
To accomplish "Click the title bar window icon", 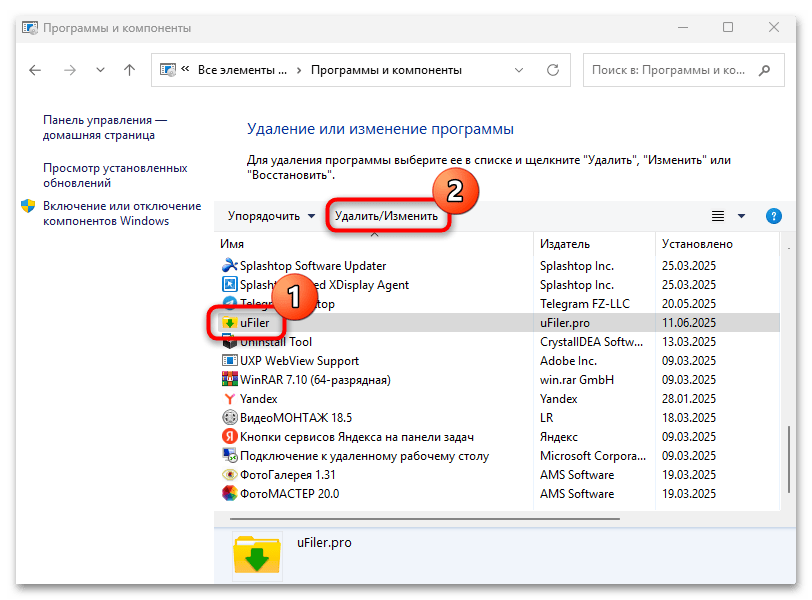I will coord(30,28).
